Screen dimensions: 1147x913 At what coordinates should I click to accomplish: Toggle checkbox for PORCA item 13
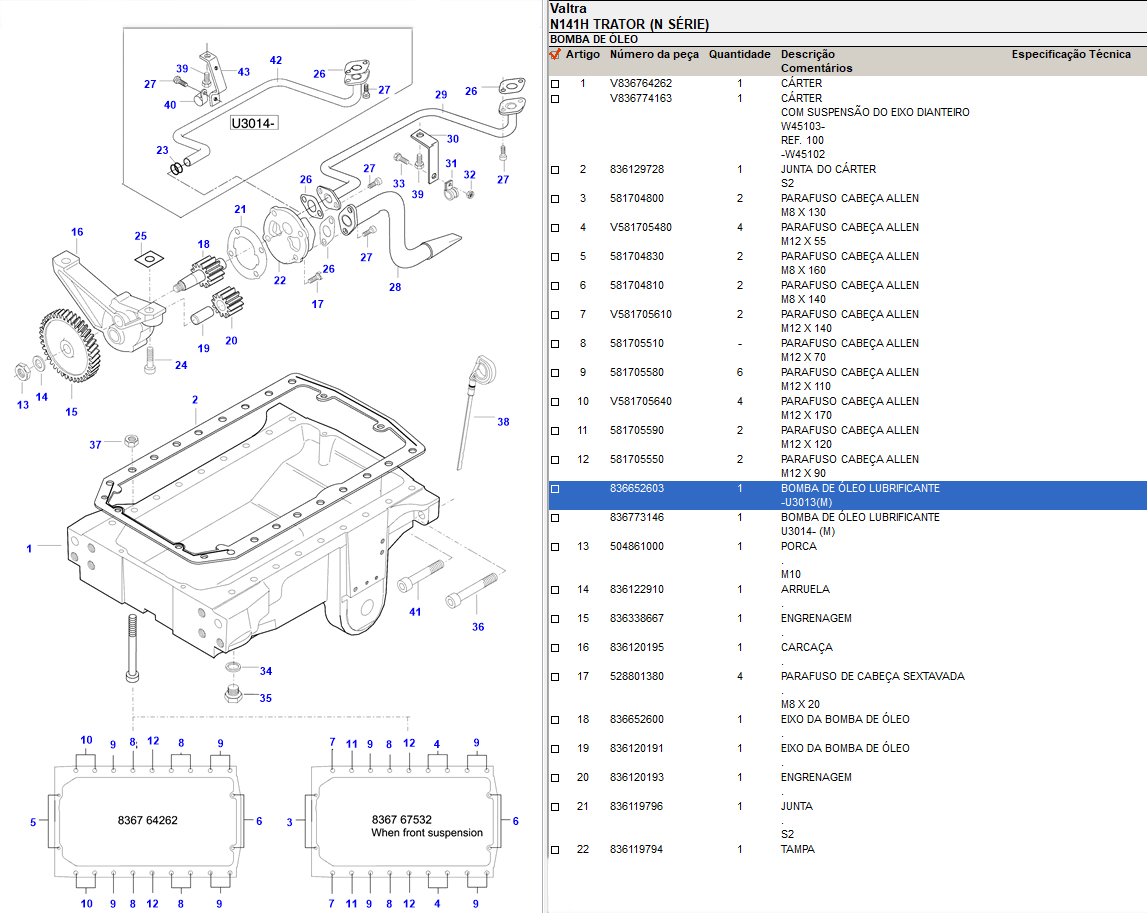tap(555, 547)
